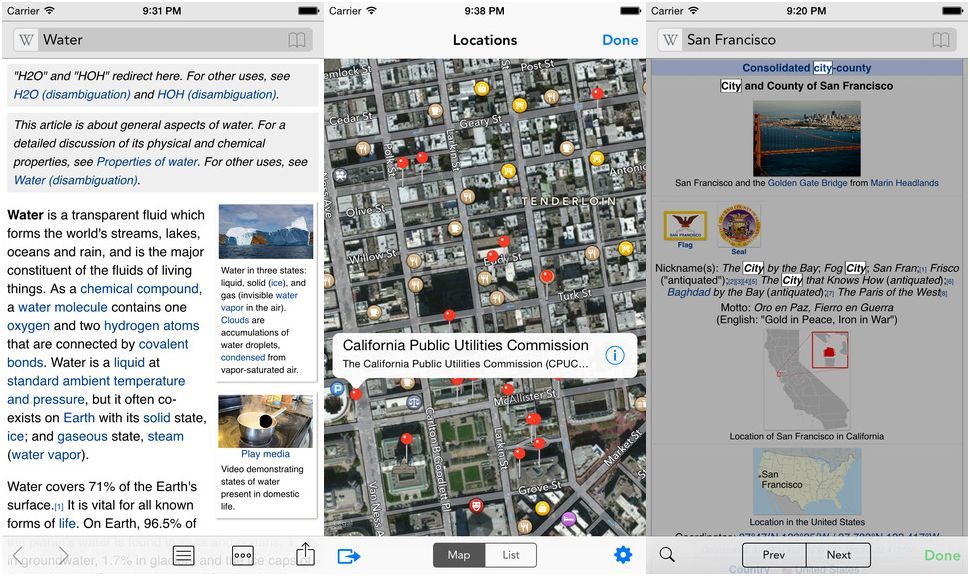Tap the blue exit arrow icon below the map
Screen dimensions: 970x576
click(x=348, y=555)
